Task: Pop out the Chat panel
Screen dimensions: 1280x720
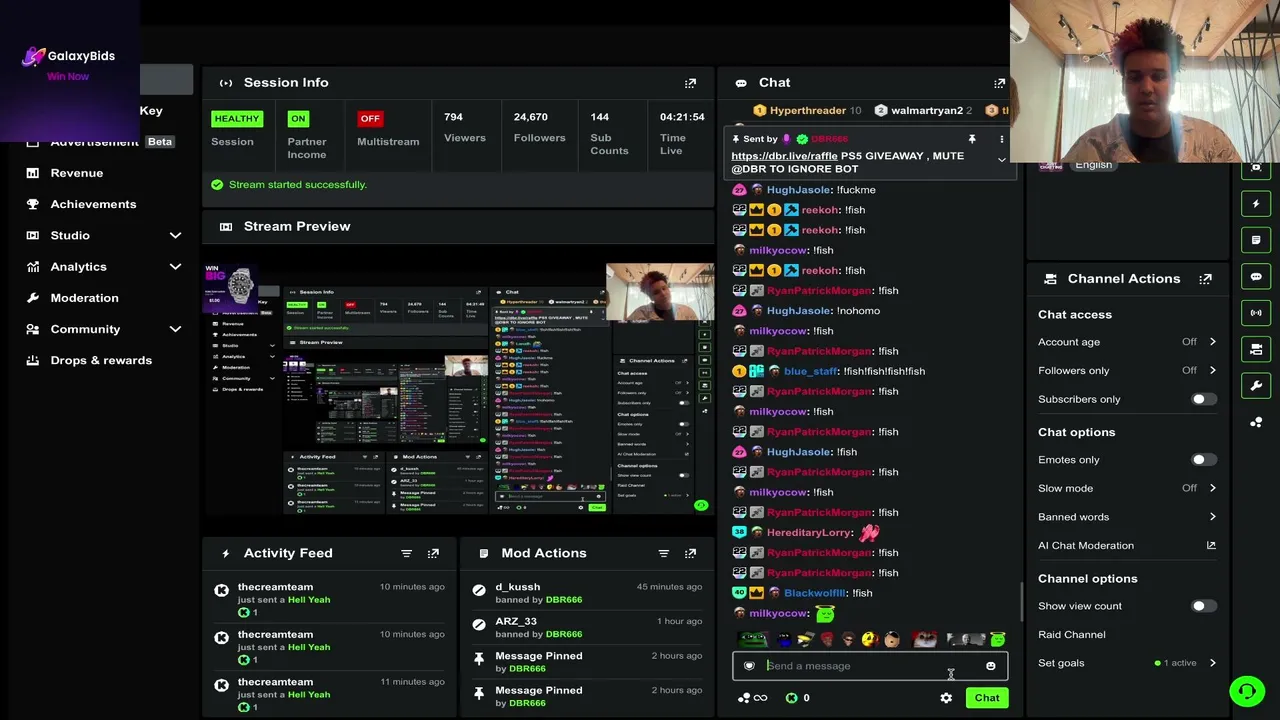Action: coord(999,83)
